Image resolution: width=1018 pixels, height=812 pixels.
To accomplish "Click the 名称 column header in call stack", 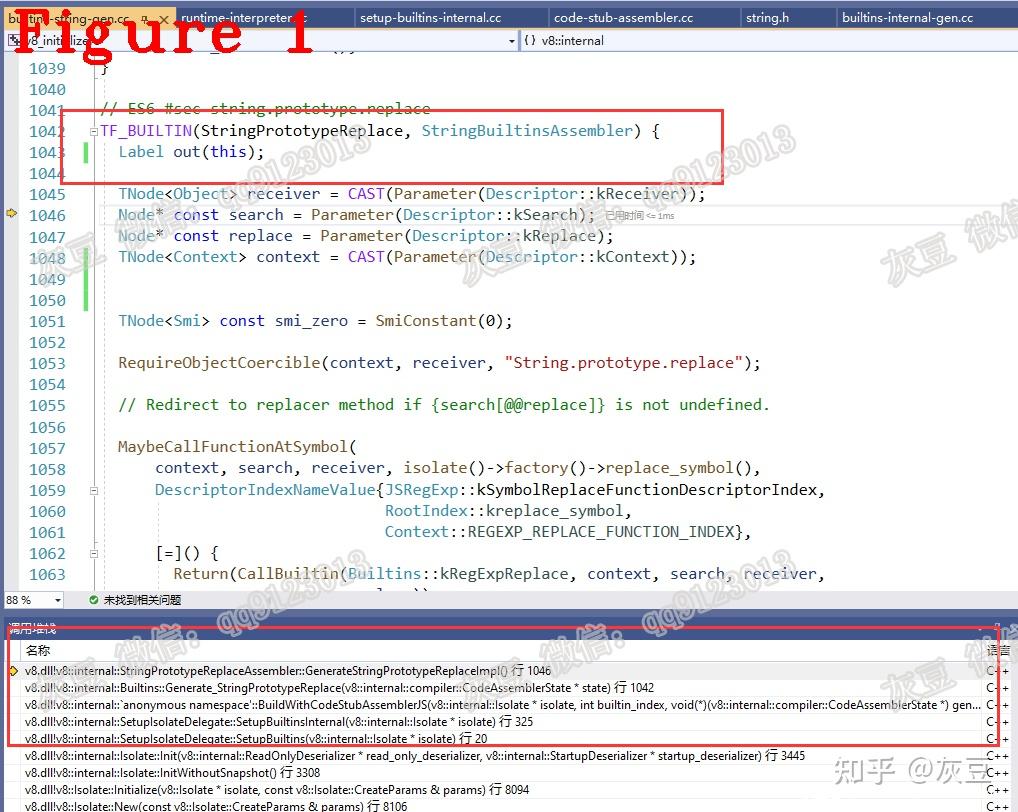I will pos(38,650).
